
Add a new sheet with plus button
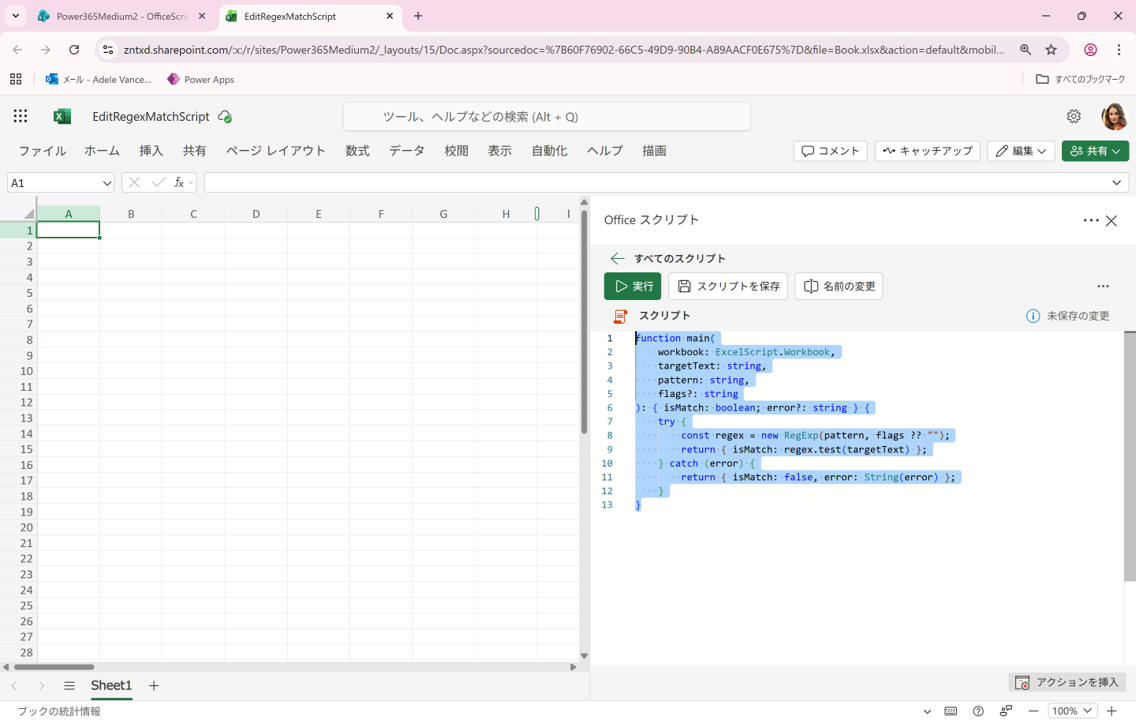coord(154,686)
